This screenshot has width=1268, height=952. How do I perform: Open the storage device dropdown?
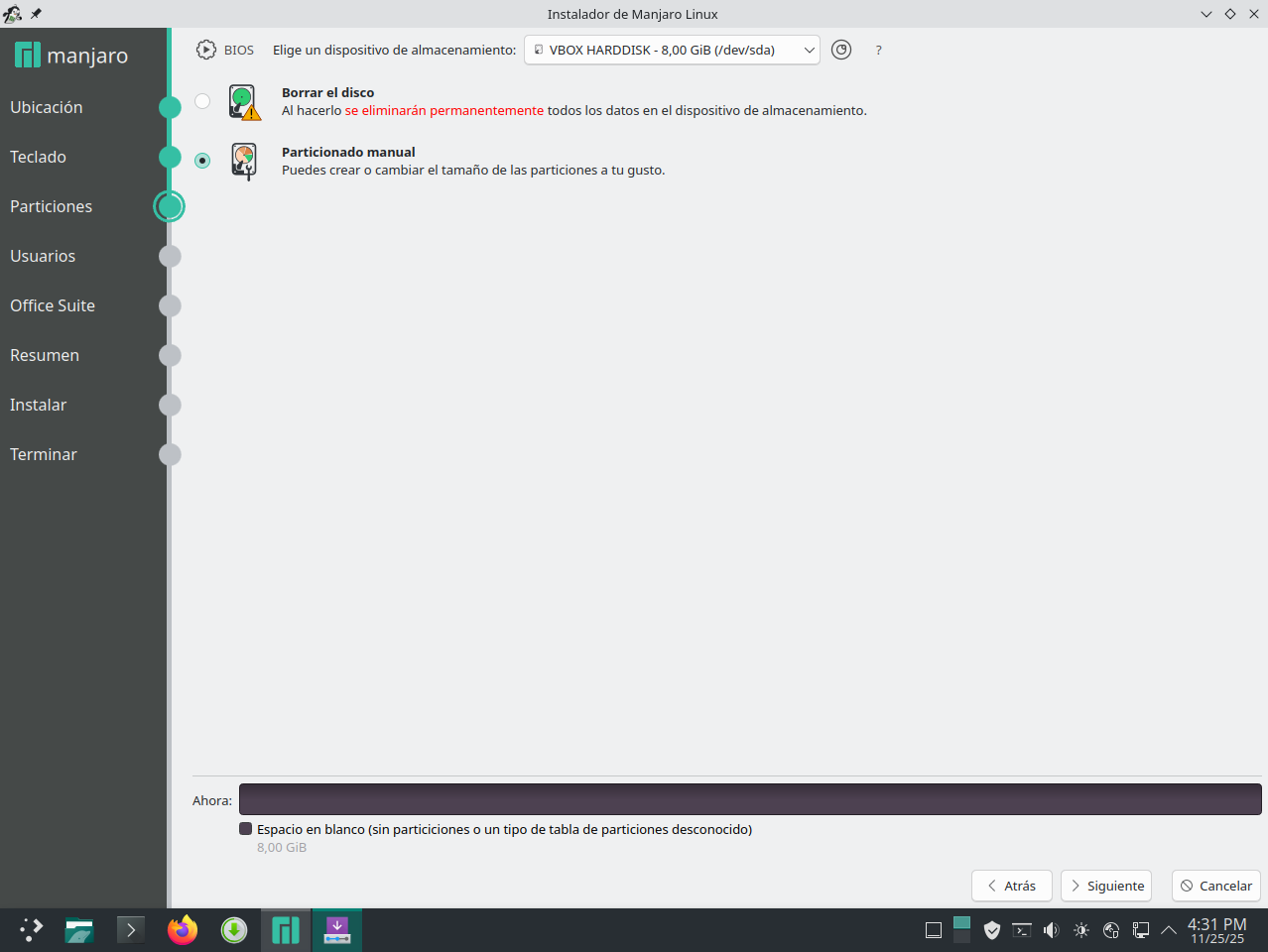(x=672, y=50)
